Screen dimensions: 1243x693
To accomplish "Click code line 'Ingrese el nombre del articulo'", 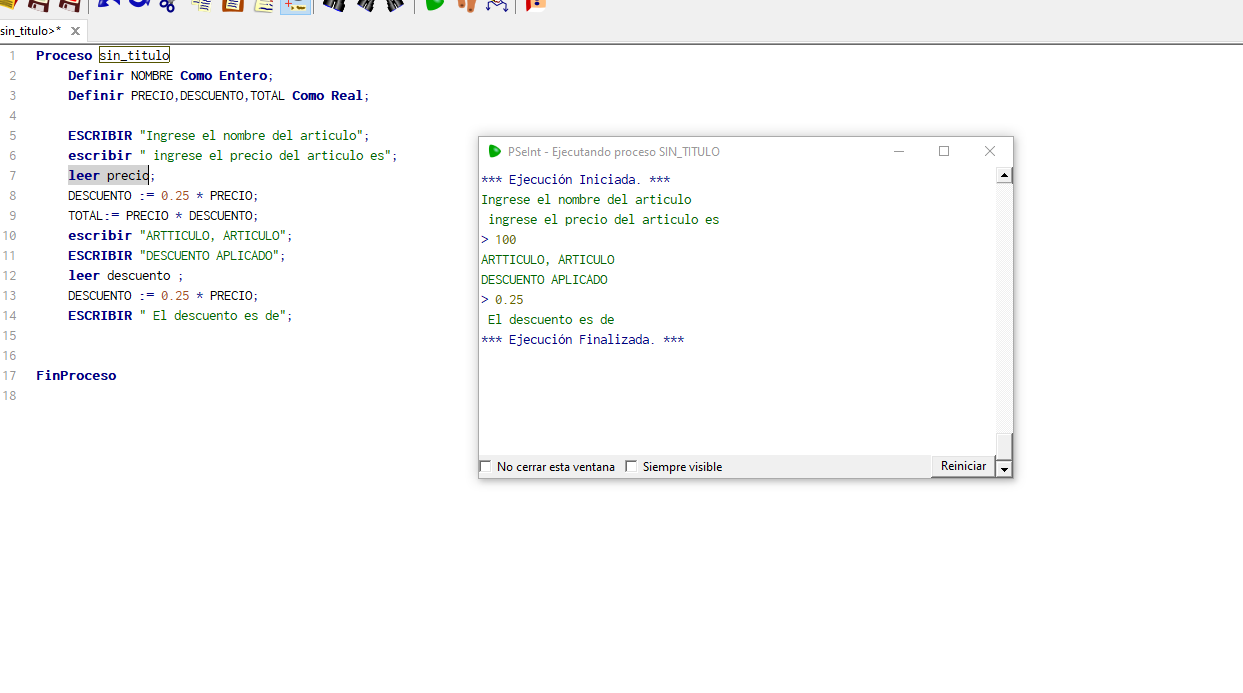I will 219,136.
